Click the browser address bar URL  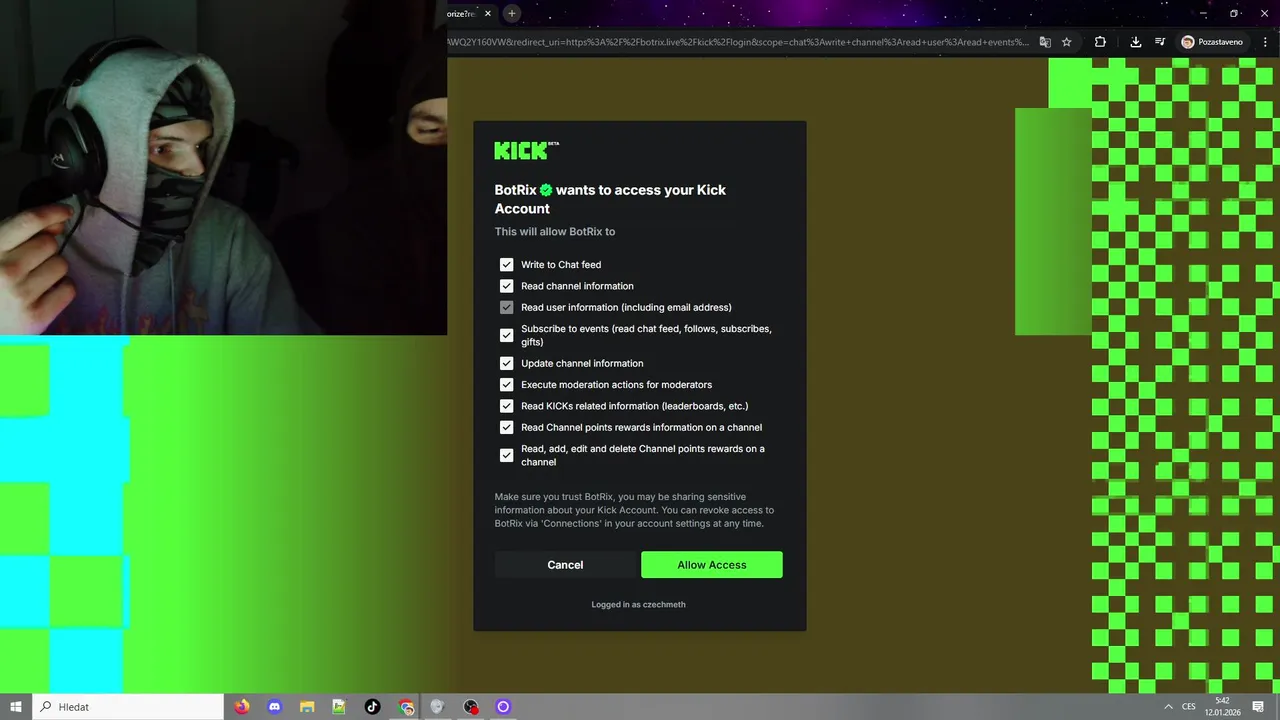[x=738, y=42]
